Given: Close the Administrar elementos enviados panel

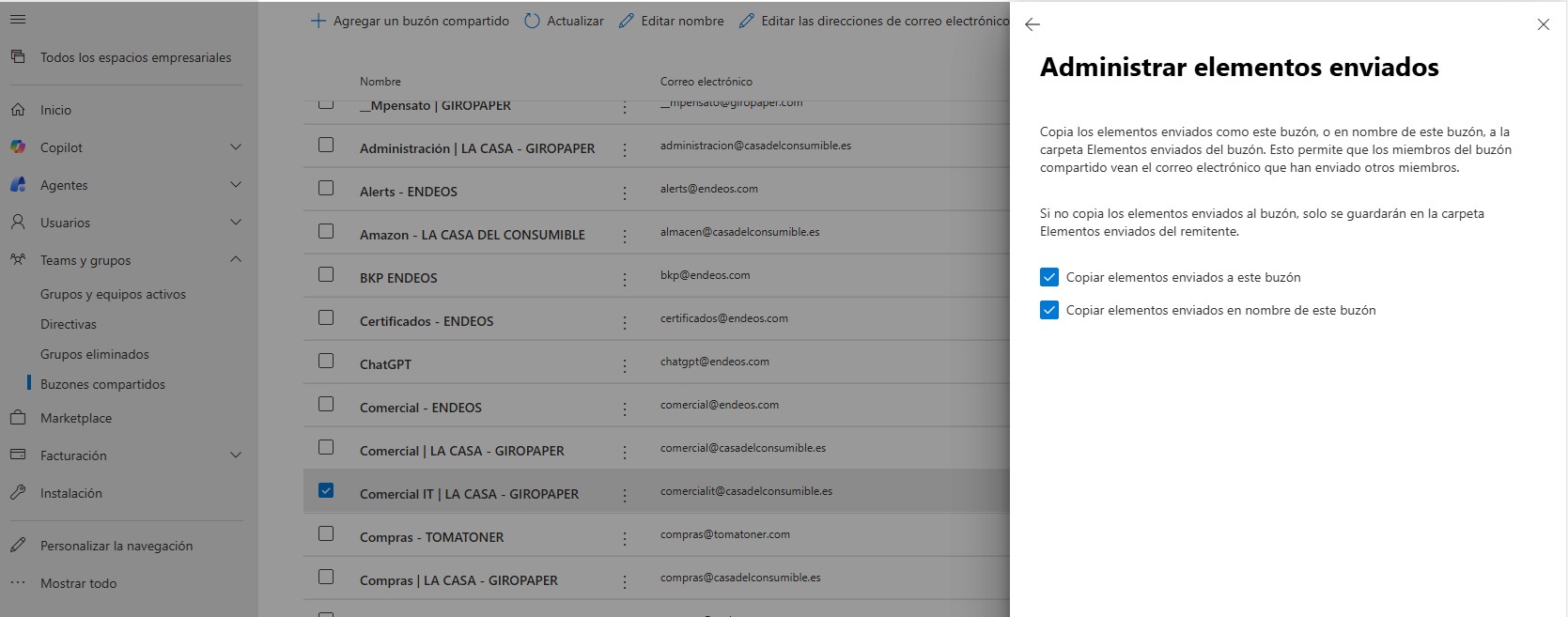Looking at the screenshot, I should coord(1543,24).
